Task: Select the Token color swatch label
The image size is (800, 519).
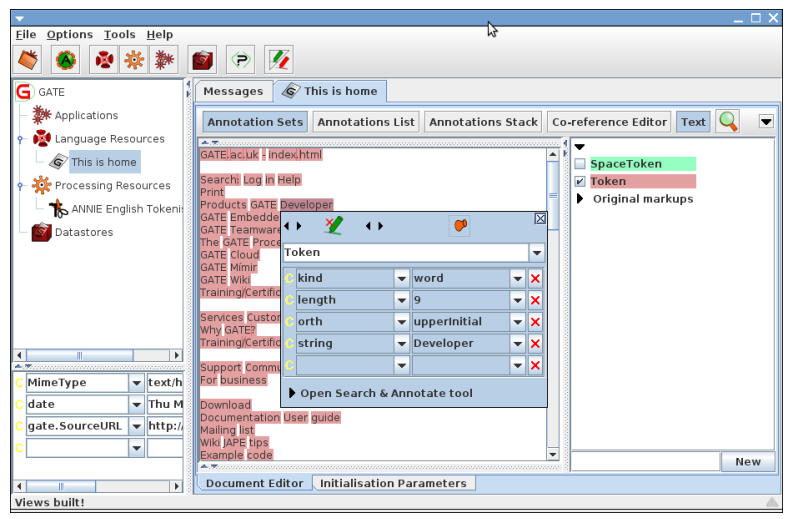Action: coord(641,182)
